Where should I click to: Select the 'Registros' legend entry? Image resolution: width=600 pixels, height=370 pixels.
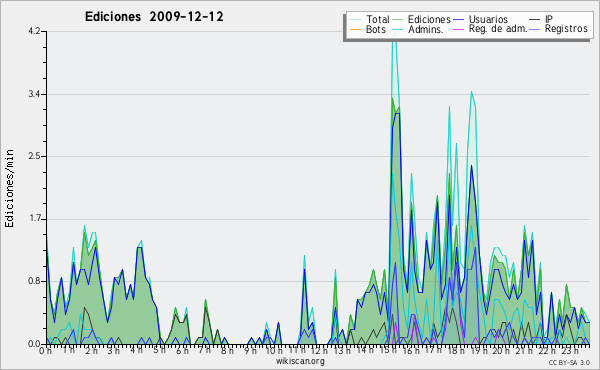pos(566,29)
